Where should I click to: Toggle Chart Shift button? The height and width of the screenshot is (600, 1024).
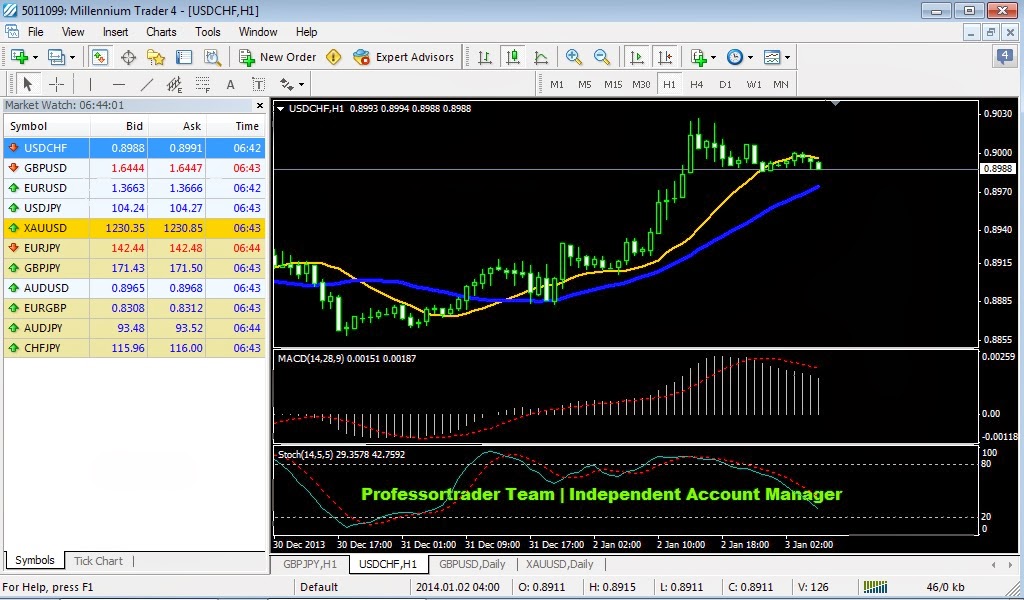(665, 57)
